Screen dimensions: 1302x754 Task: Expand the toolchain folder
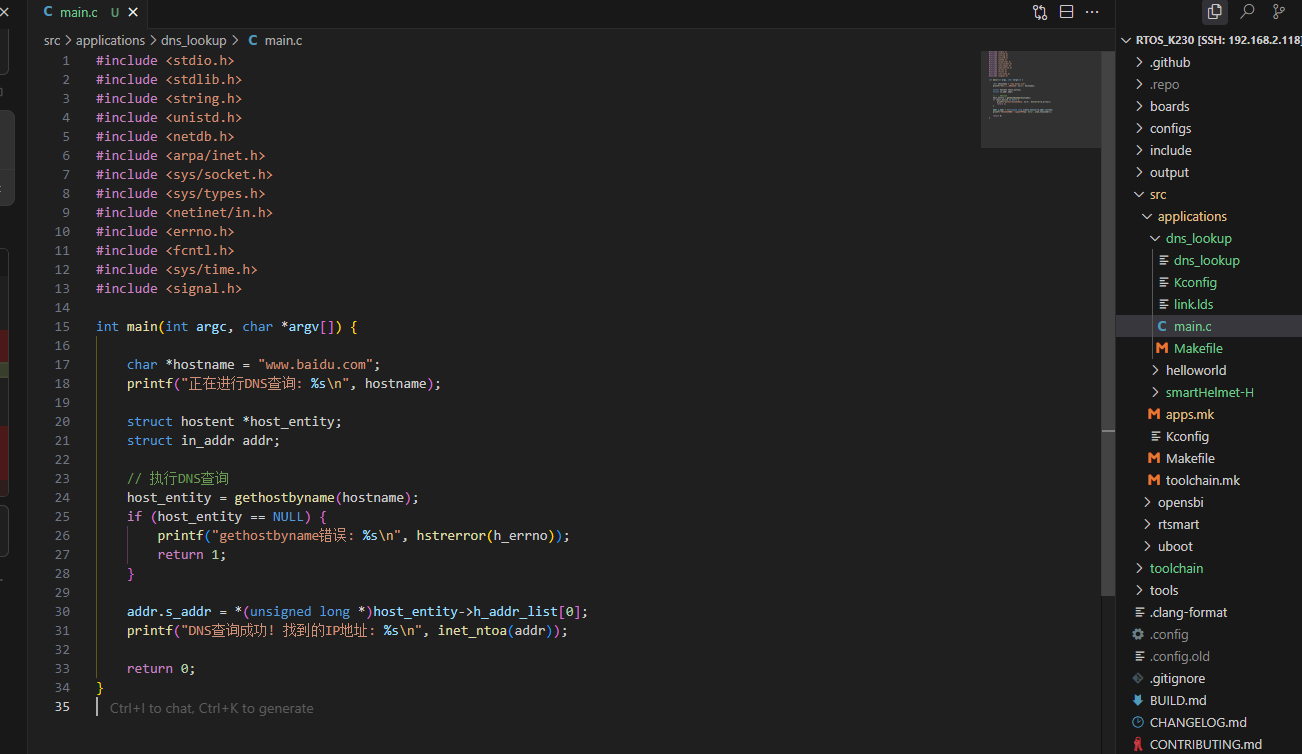point(1140,568)
